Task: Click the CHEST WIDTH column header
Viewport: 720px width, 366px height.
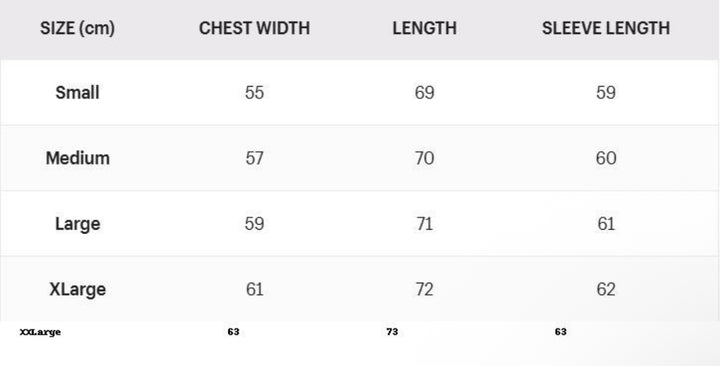Action: [254, 28]
